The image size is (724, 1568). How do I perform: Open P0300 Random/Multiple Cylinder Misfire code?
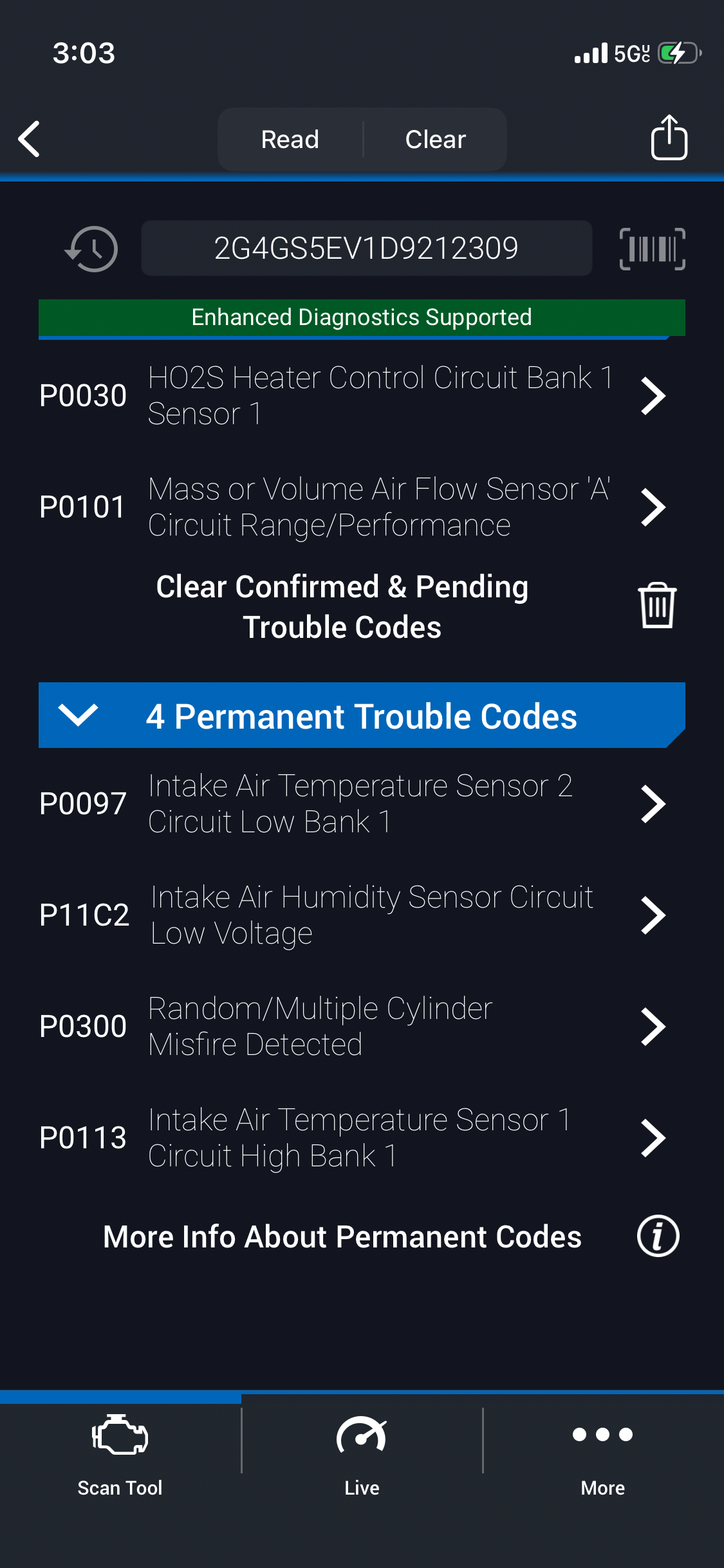coord(653,1027)
